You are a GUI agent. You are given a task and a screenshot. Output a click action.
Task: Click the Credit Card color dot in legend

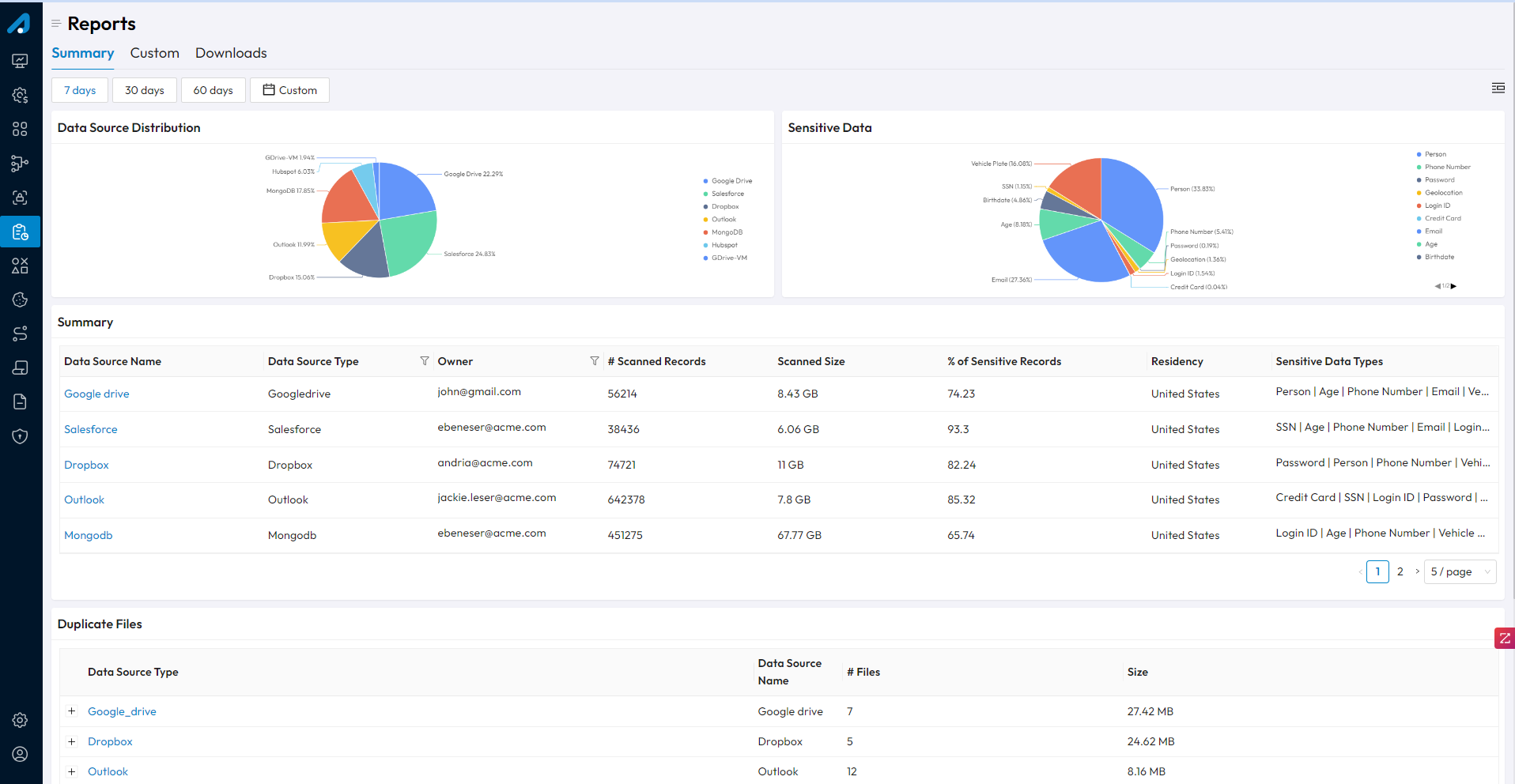click(x=1420, y=218)
